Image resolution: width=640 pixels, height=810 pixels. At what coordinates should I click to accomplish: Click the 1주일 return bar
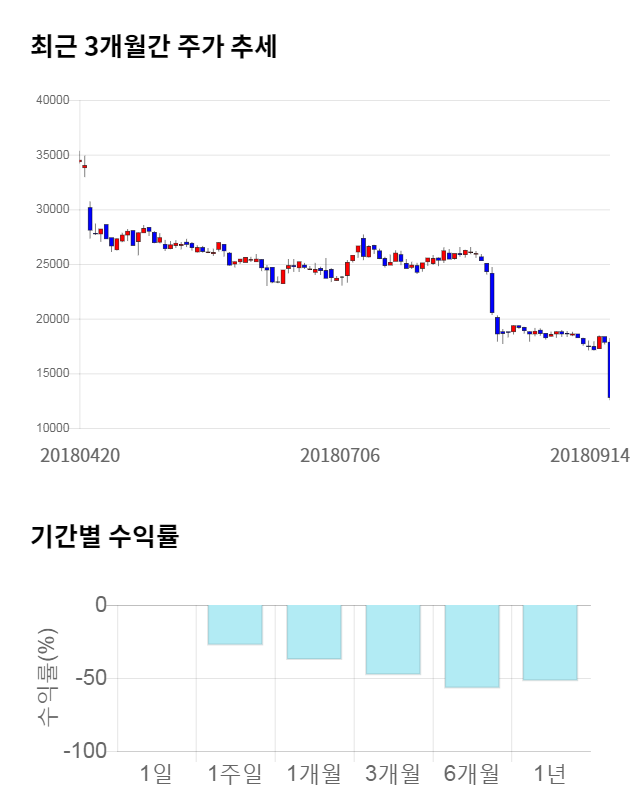(x=235, y=625)
